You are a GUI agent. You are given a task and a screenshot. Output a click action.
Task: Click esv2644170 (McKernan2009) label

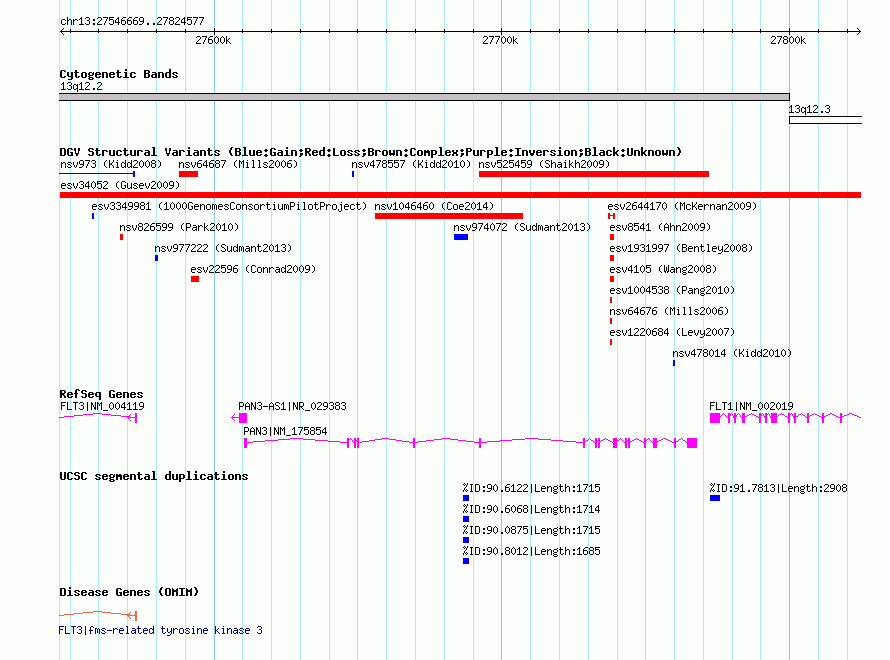pos(682,206)
